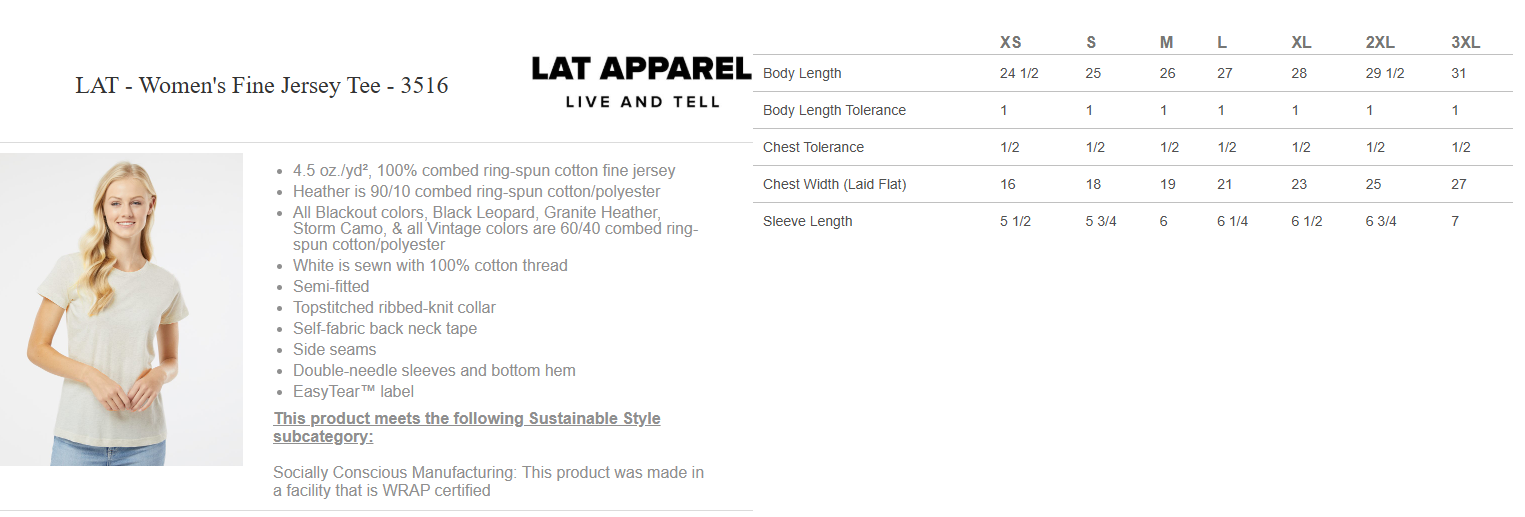Click the Semi-fitted bullet point
Image resolution: width=1525 pixels, height=517 pixels.
[331, 286]
